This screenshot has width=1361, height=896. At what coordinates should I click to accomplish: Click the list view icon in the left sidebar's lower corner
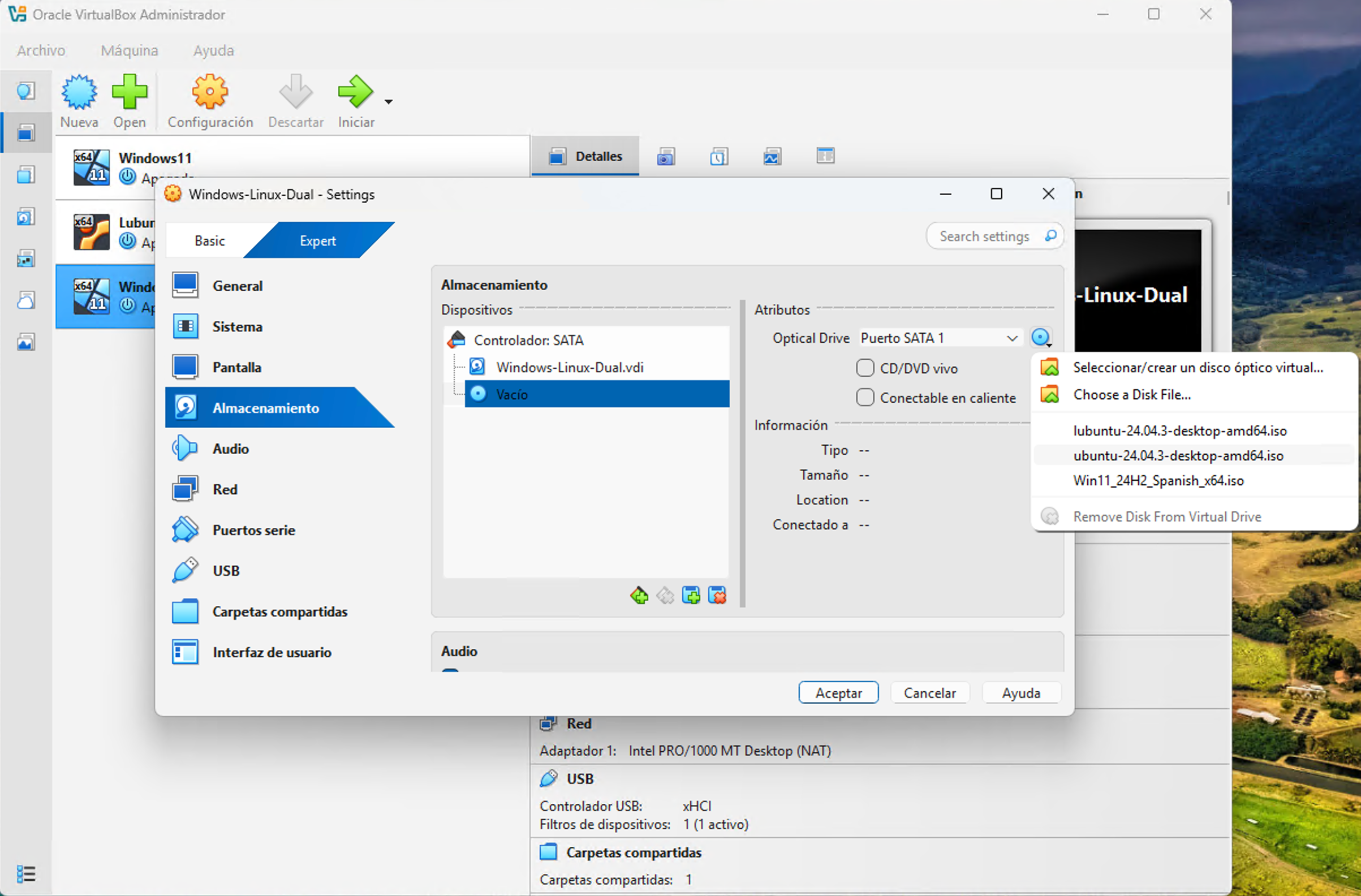coord(25,873)
